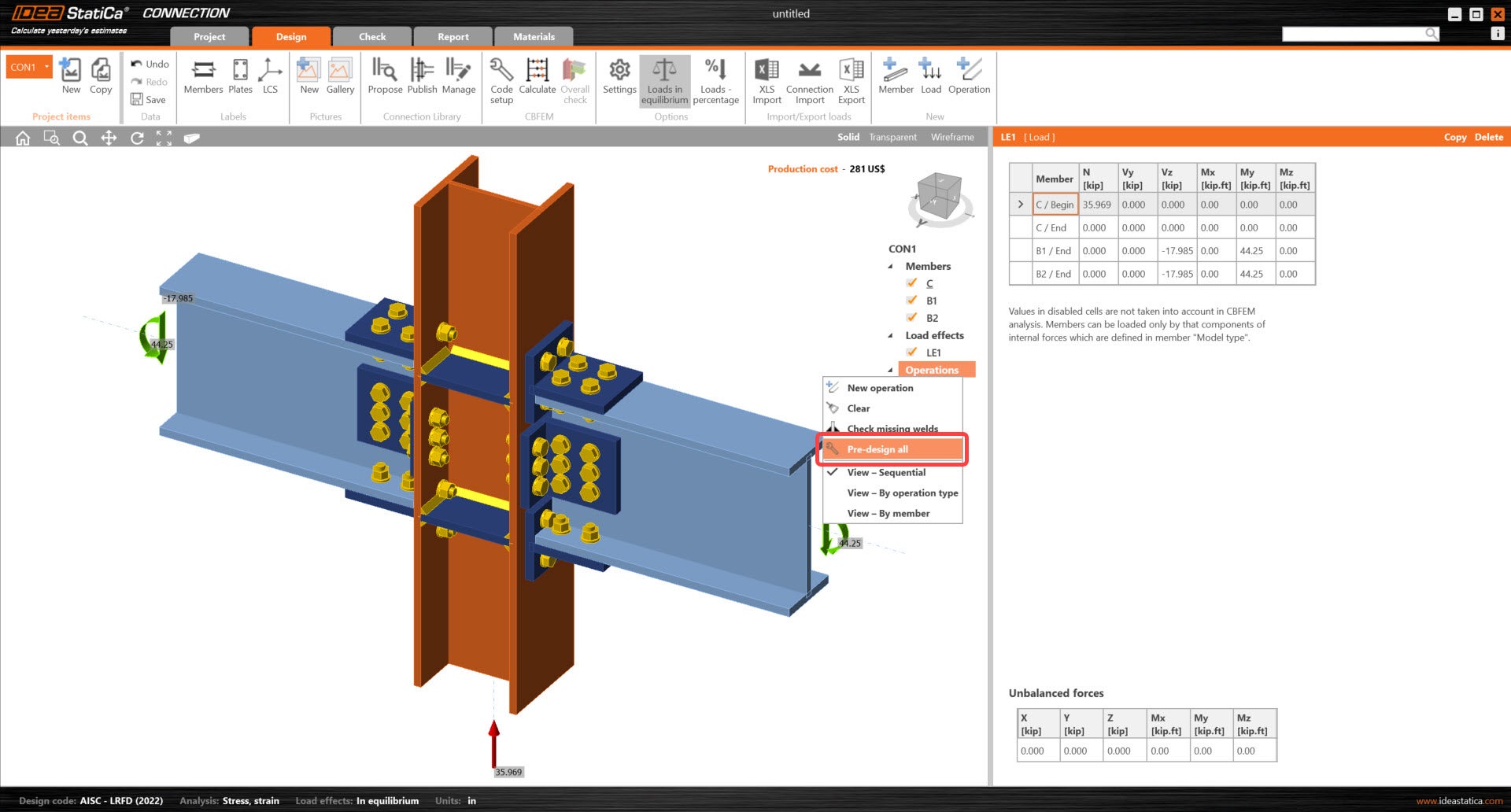Screen dimensions: 1511x812
Task: Collapse the Load effects tree node
Action: pos(891,336)
